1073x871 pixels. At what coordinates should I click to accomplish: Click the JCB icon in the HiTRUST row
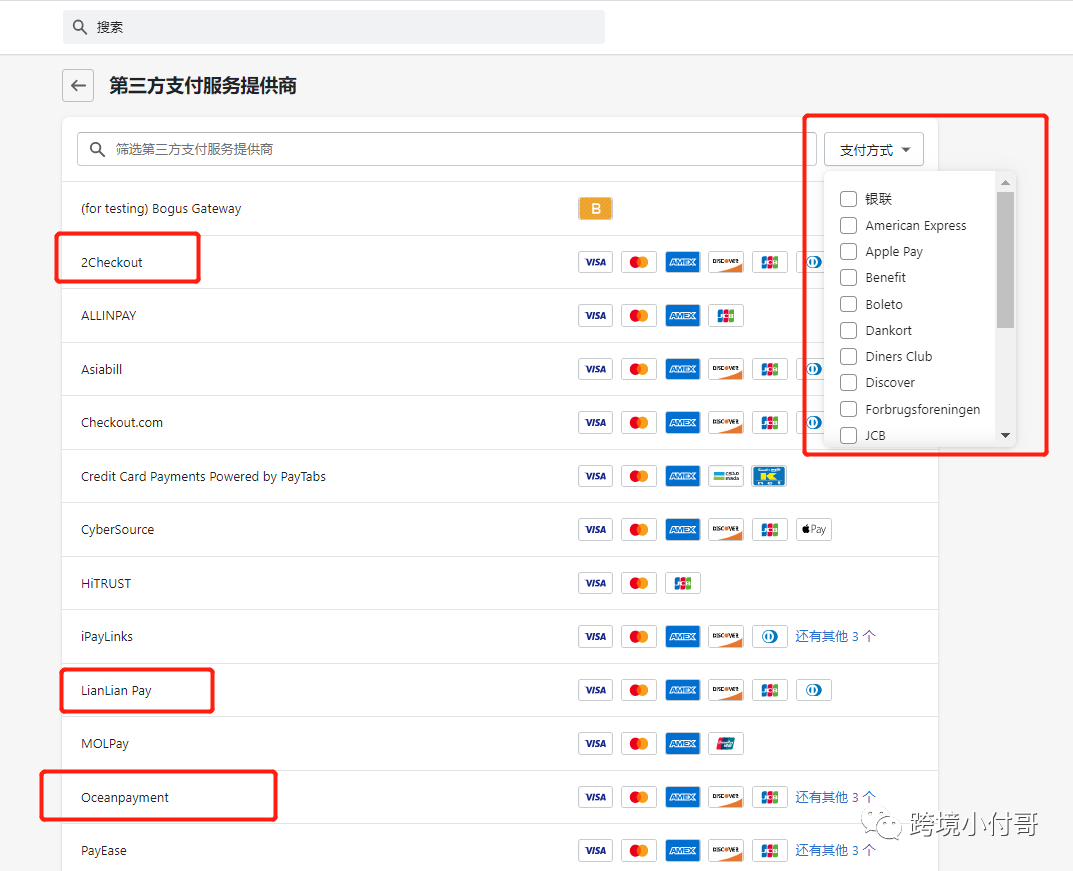[683, 583]
